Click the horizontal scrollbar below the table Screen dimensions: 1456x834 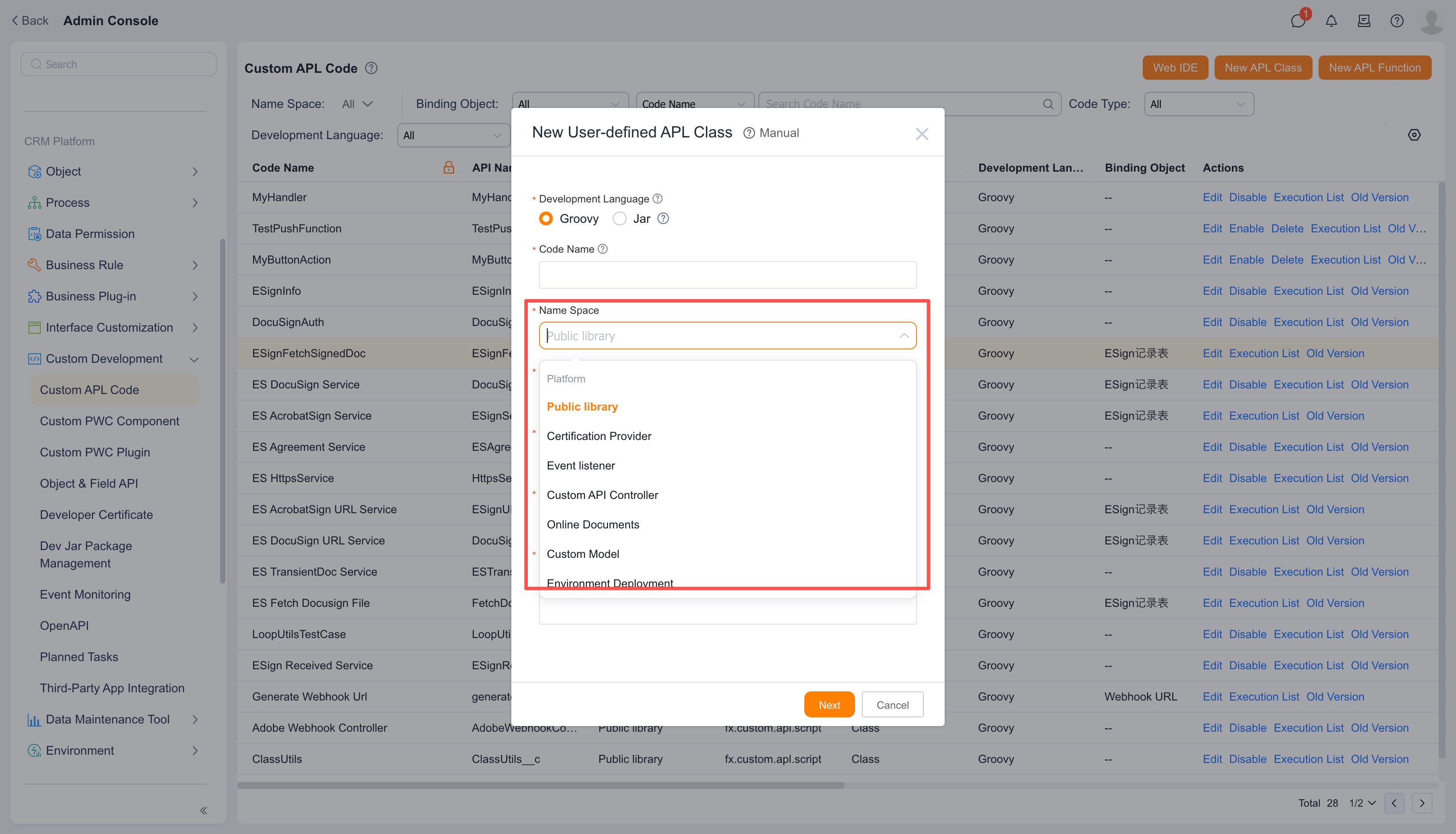540,785
